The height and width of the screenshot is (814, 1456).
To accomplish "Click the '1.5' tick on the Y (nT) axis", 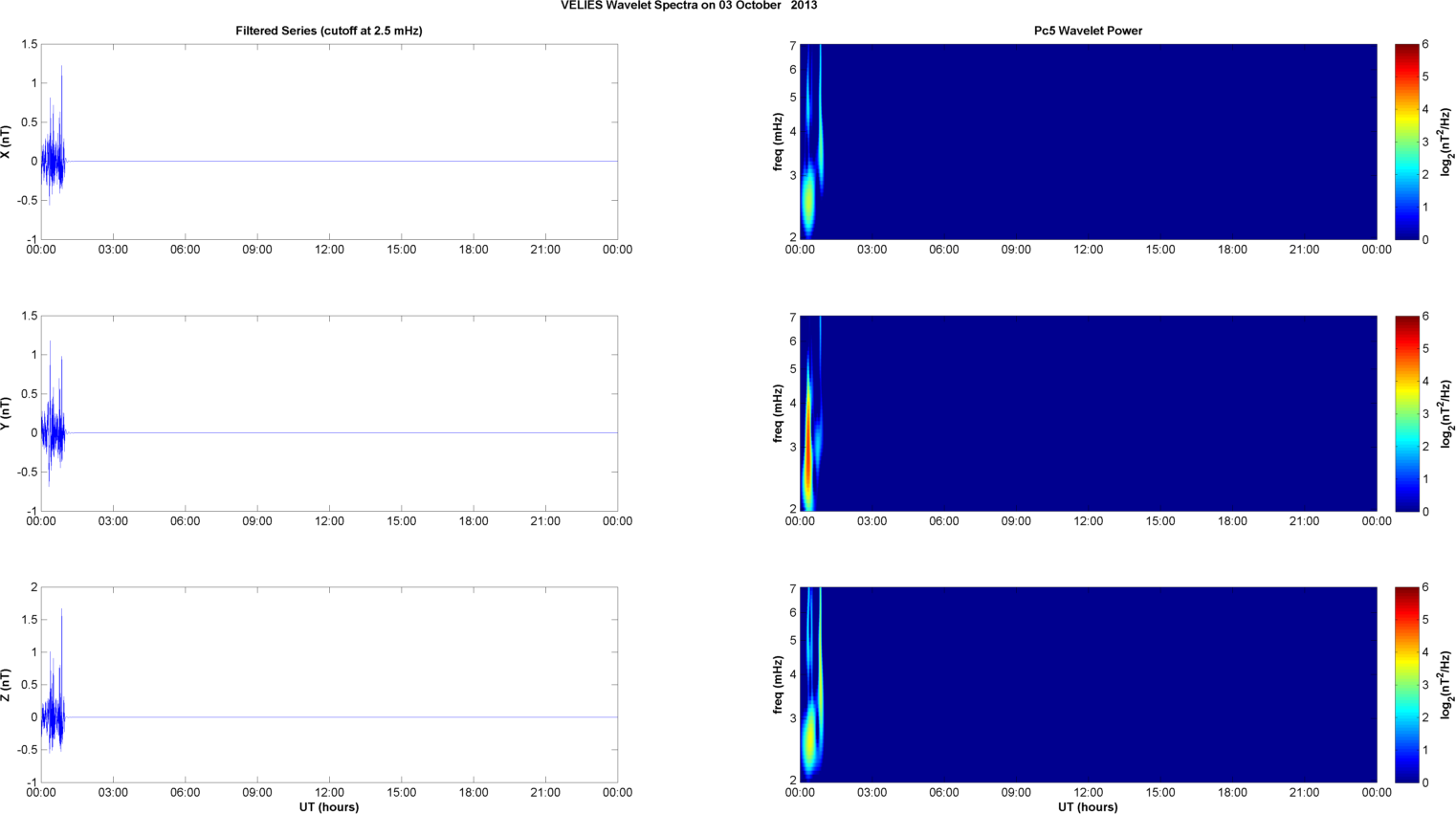I will [29, 317].
